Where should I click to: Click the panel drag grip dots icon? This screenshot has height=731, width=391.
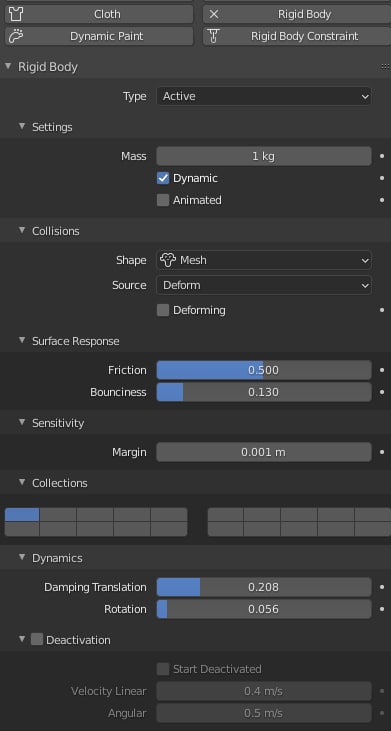coord(385,67)
